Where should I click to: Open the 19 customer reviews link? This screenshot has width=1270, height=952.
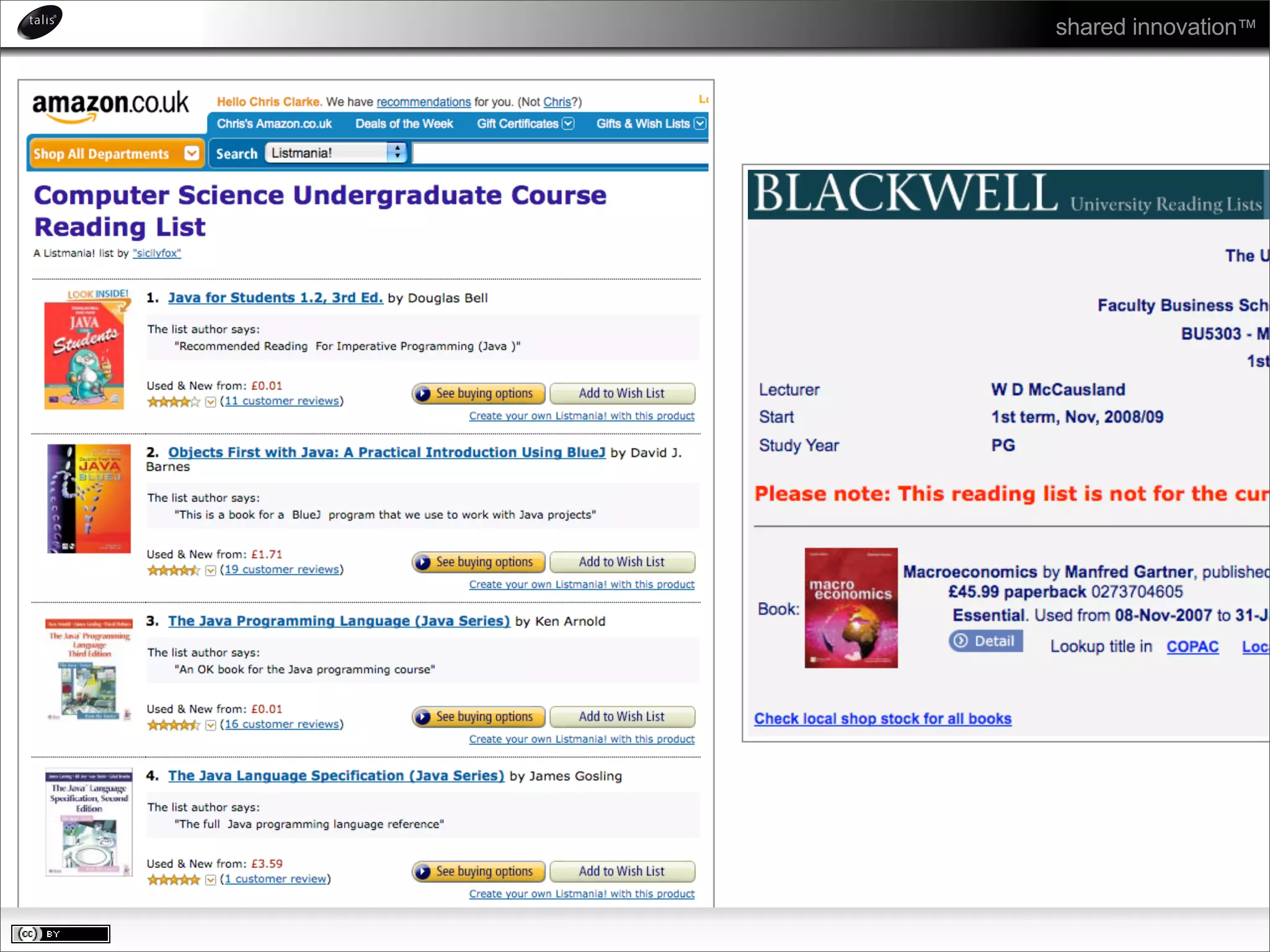point(282,570)
